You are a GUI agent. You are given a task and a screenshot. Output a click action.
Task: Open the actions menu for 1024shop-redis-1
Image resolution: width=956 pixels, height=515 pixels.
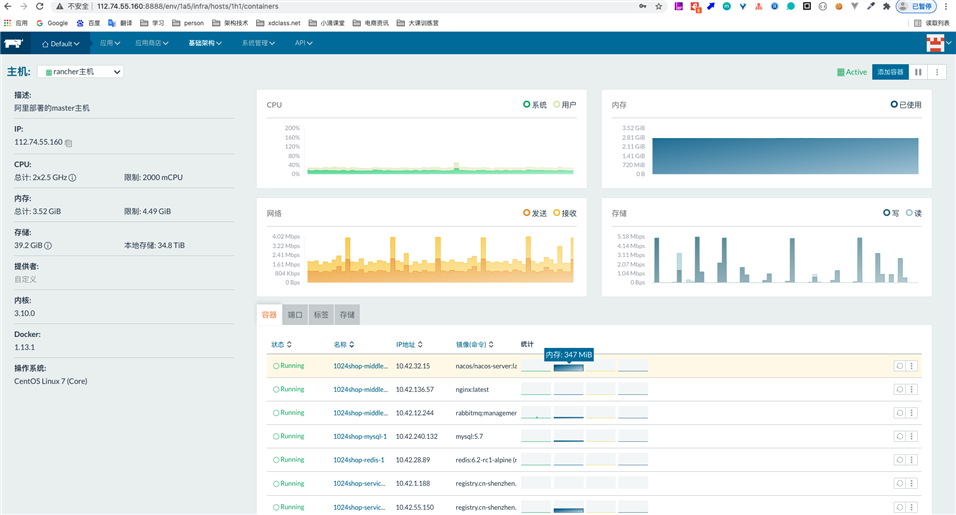(912, 460)
